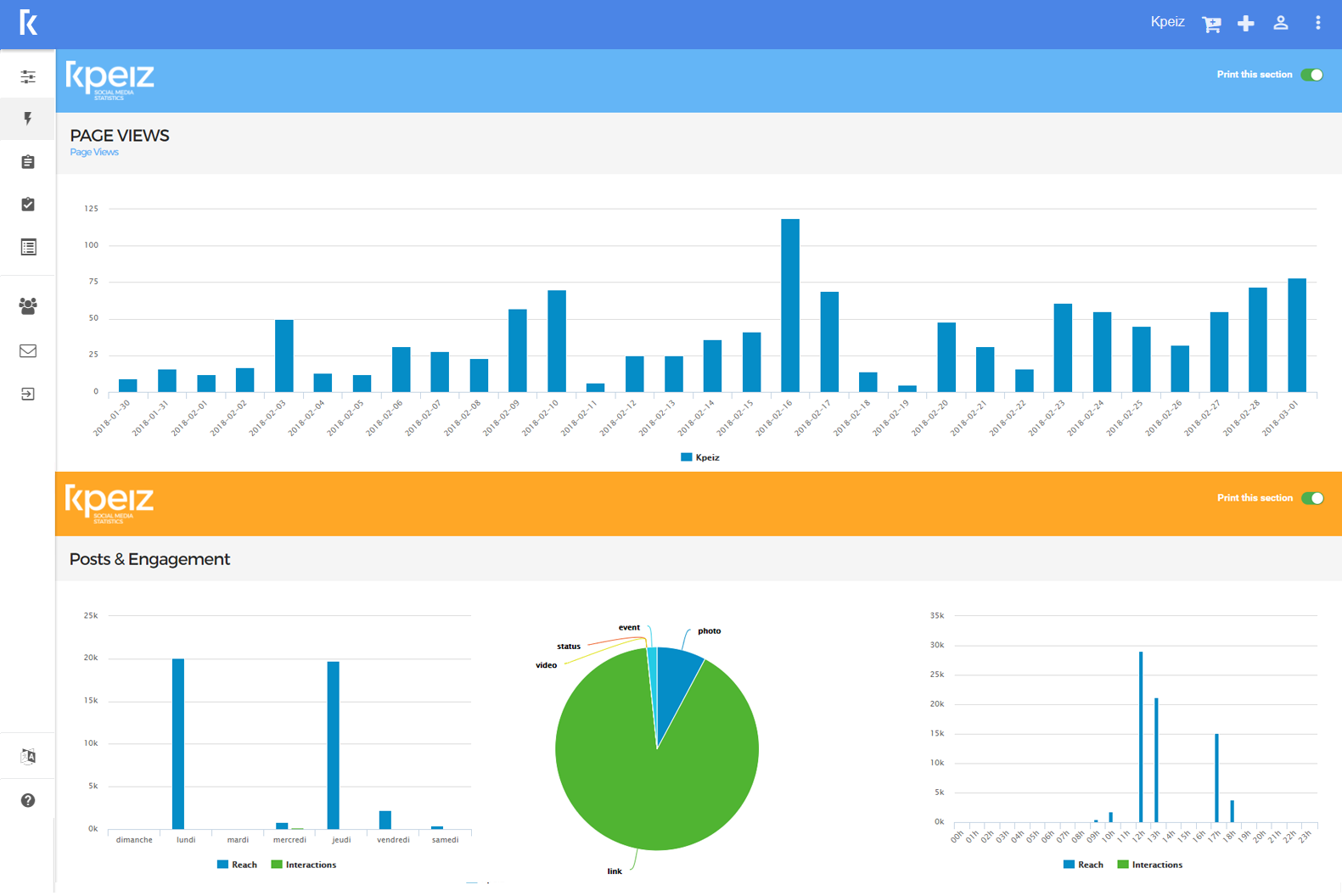This screenshot has height=896, width=1342.
Task: Click the vendredi reach bar
Action: coord(385,820)
